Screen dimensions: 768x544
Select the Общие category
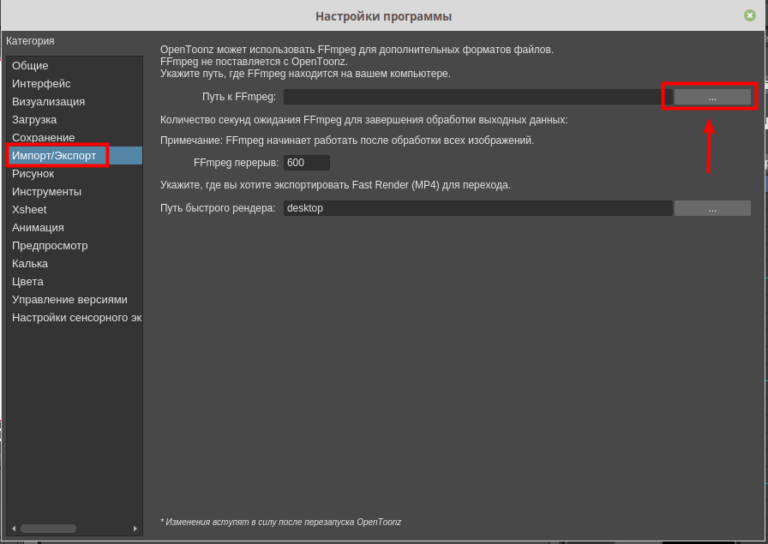[74, 66]
